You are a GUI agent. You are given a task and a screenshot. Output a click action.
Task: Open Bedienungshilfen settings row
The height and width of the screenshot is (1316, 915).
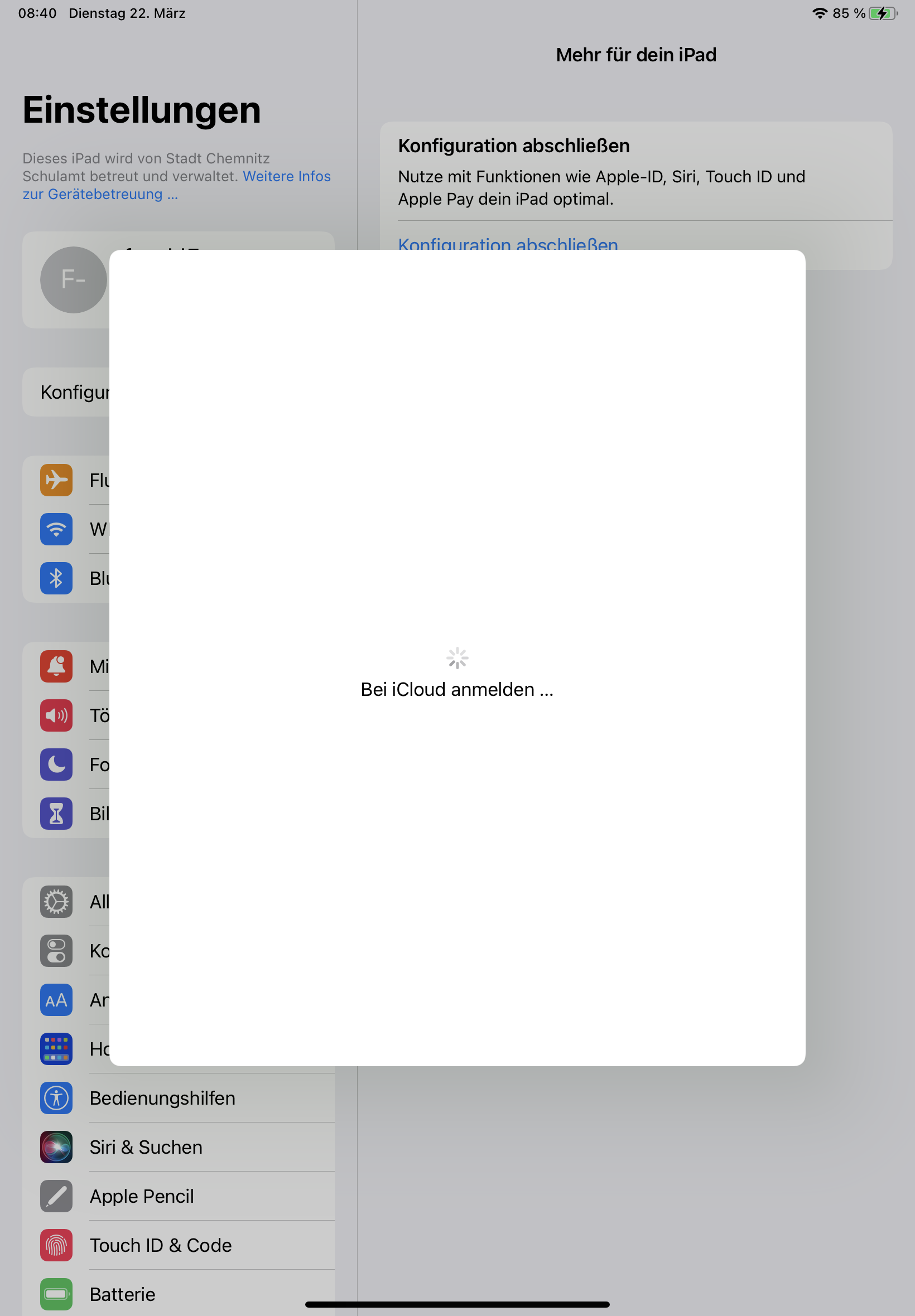click(179, 1099)
